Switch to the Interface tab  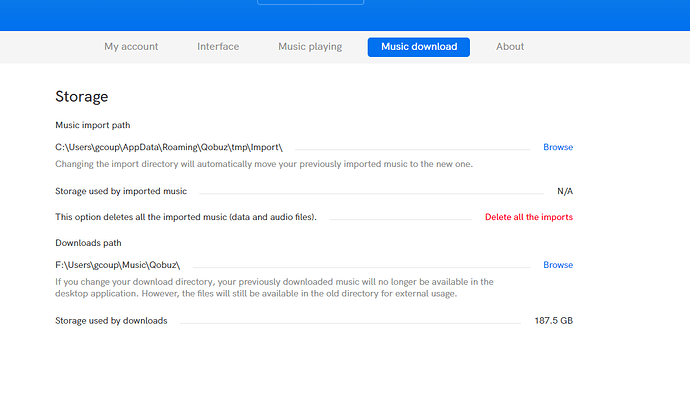coord(218,46)
